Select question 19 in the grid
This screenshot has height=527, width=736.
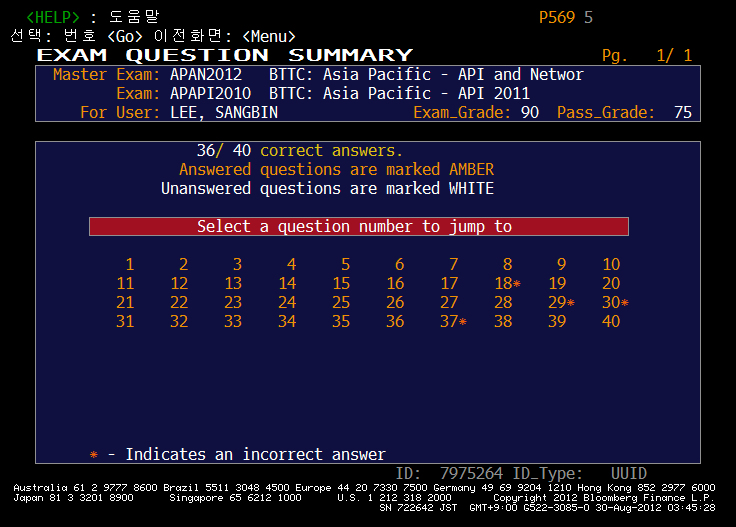(x=557, y=283)
